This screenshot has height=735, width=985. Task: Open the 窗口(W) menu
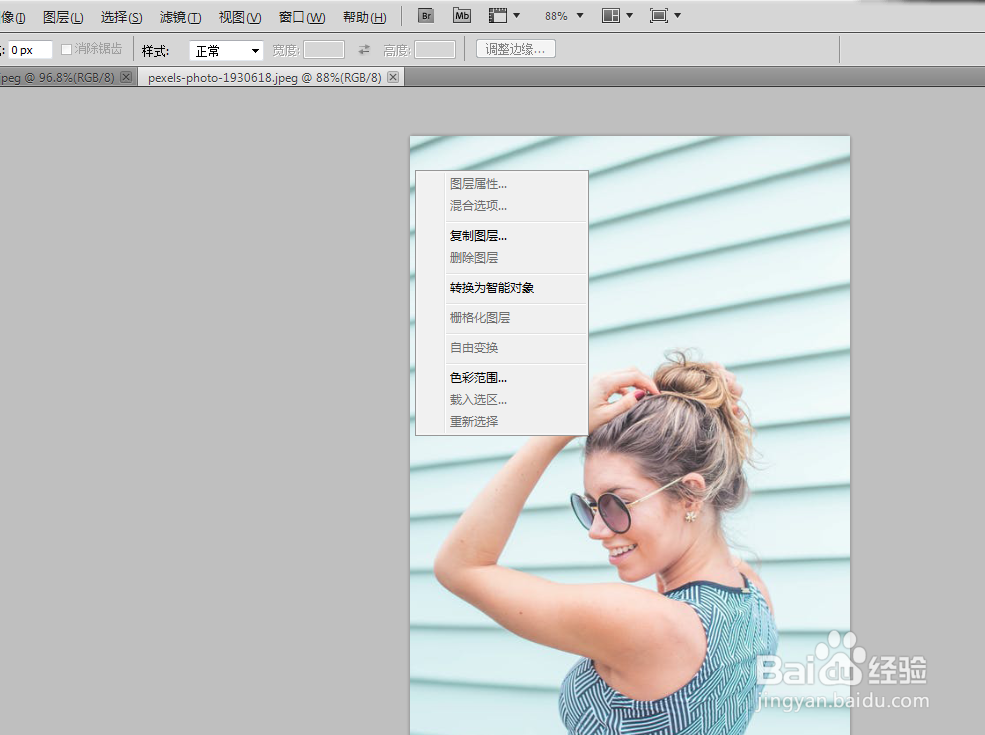[302, 17]
